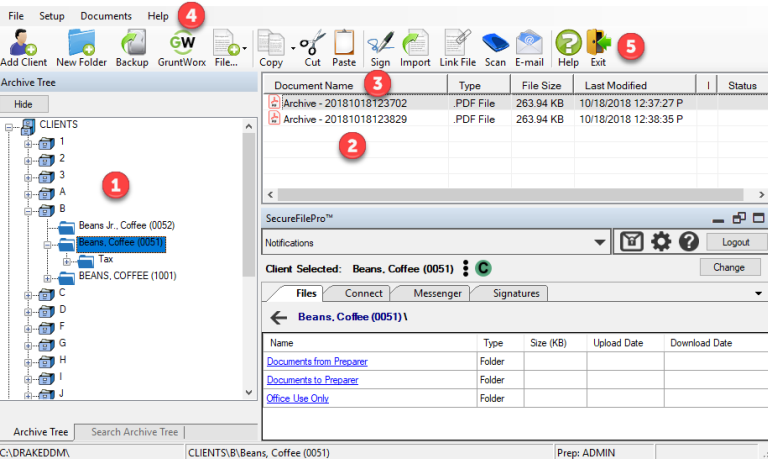768x459 pixels.
Task: Open SecureFilePro settings gear
Action: click(x=661, y=242)
